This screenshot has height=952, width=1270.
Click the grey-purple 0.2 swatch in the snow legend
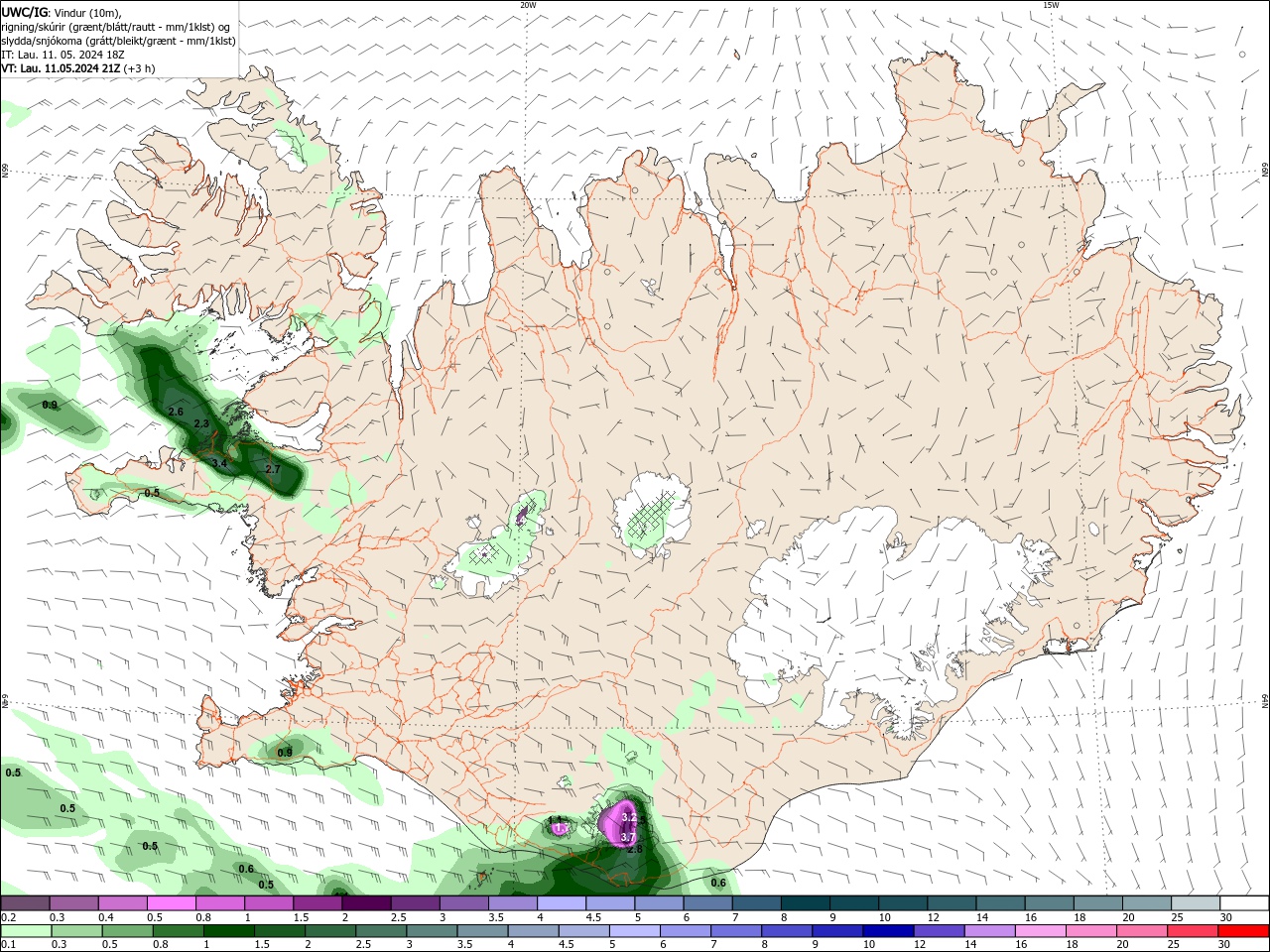pyautogui.click(x=25, y=902)
